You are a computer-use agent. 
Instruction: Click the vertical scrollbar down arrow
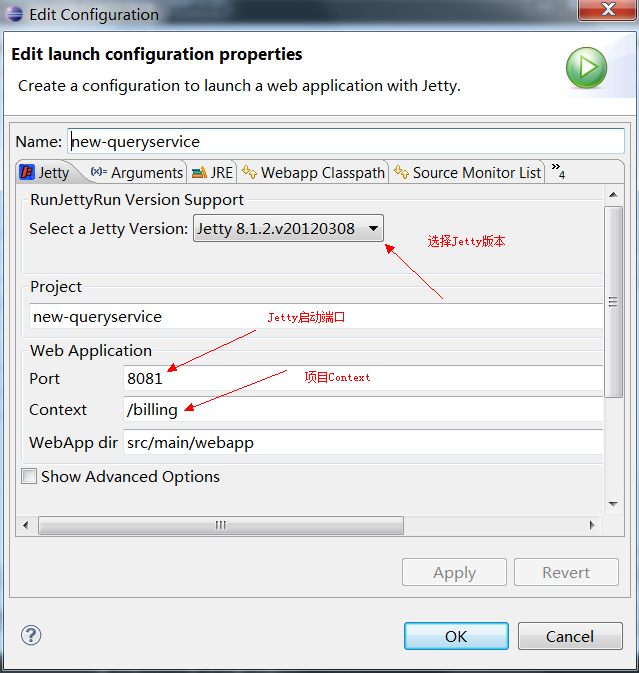pos(613,504)
